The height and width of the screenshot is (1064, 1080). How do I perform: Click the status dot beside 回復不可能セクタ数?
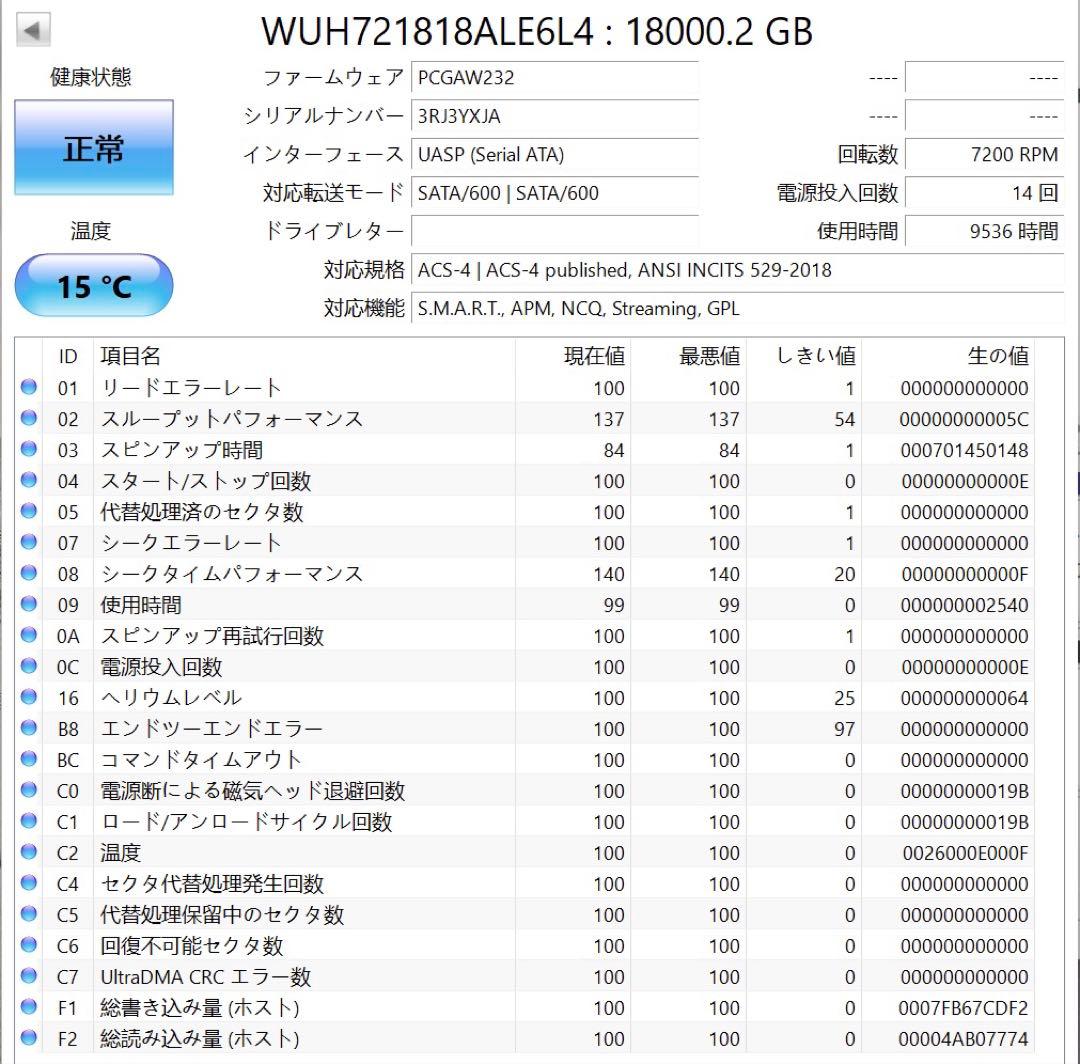click(30, 945)
